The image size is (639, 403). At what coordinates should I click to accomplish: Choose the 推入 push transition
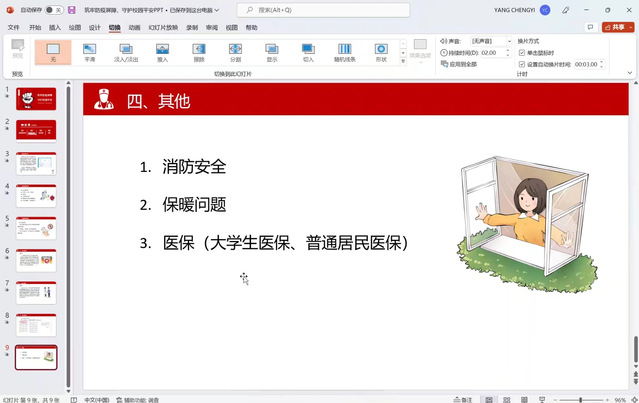(162, 52)
